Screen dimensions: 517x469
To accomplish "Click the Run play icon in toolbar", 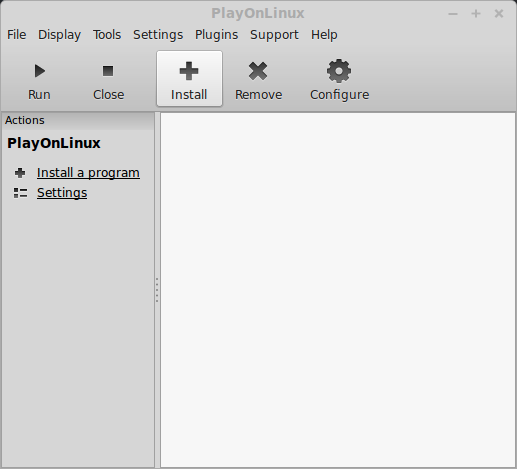I will (40, 71).
